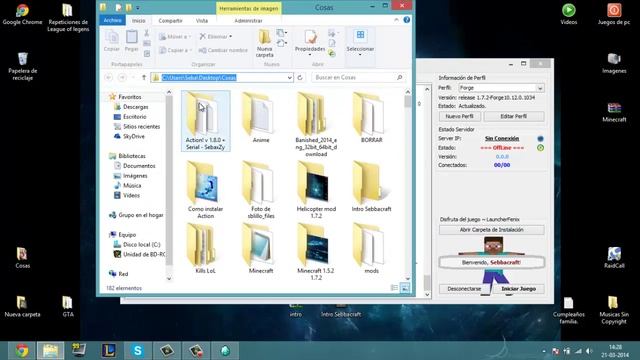Screen dimensions: 640x360
Task: Refresh the Cosas folder view
Action: click(300, 77)
